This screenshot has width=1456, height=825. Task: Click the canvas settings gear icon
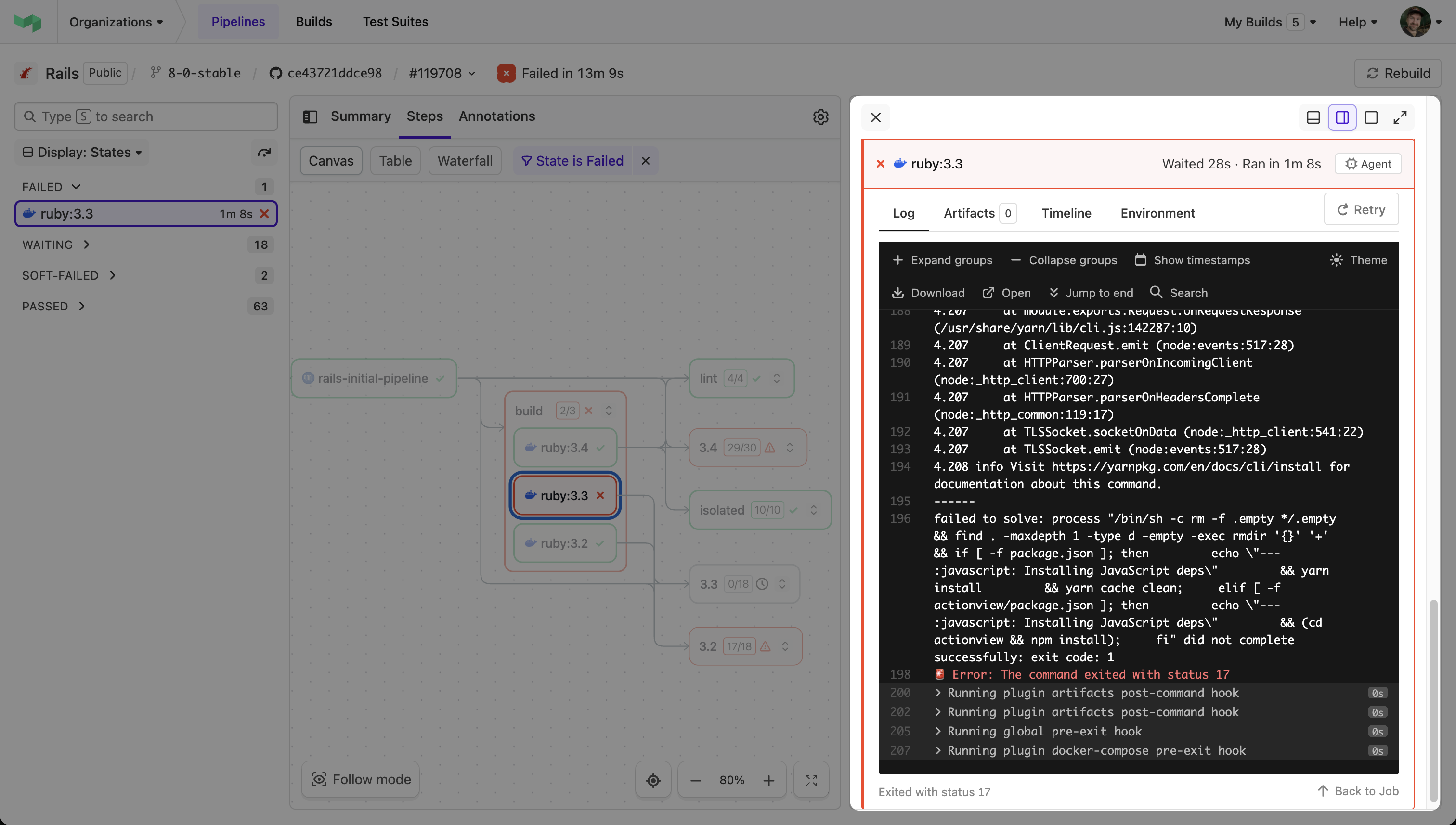point(820,117)
